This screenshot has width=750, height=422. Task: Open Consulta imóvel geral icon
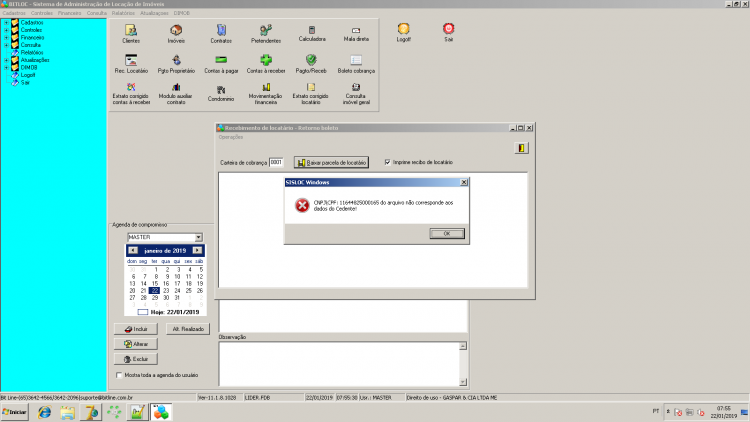click(x=356, y=93)
